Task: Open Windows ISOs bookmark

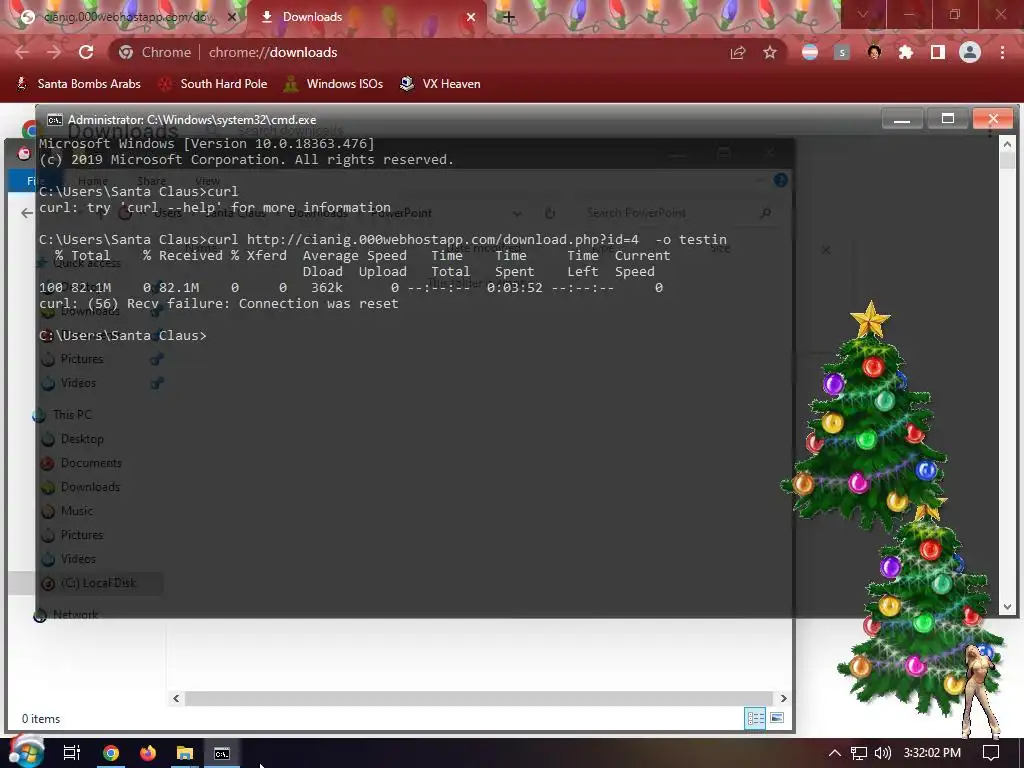Action: click(333, 84)
